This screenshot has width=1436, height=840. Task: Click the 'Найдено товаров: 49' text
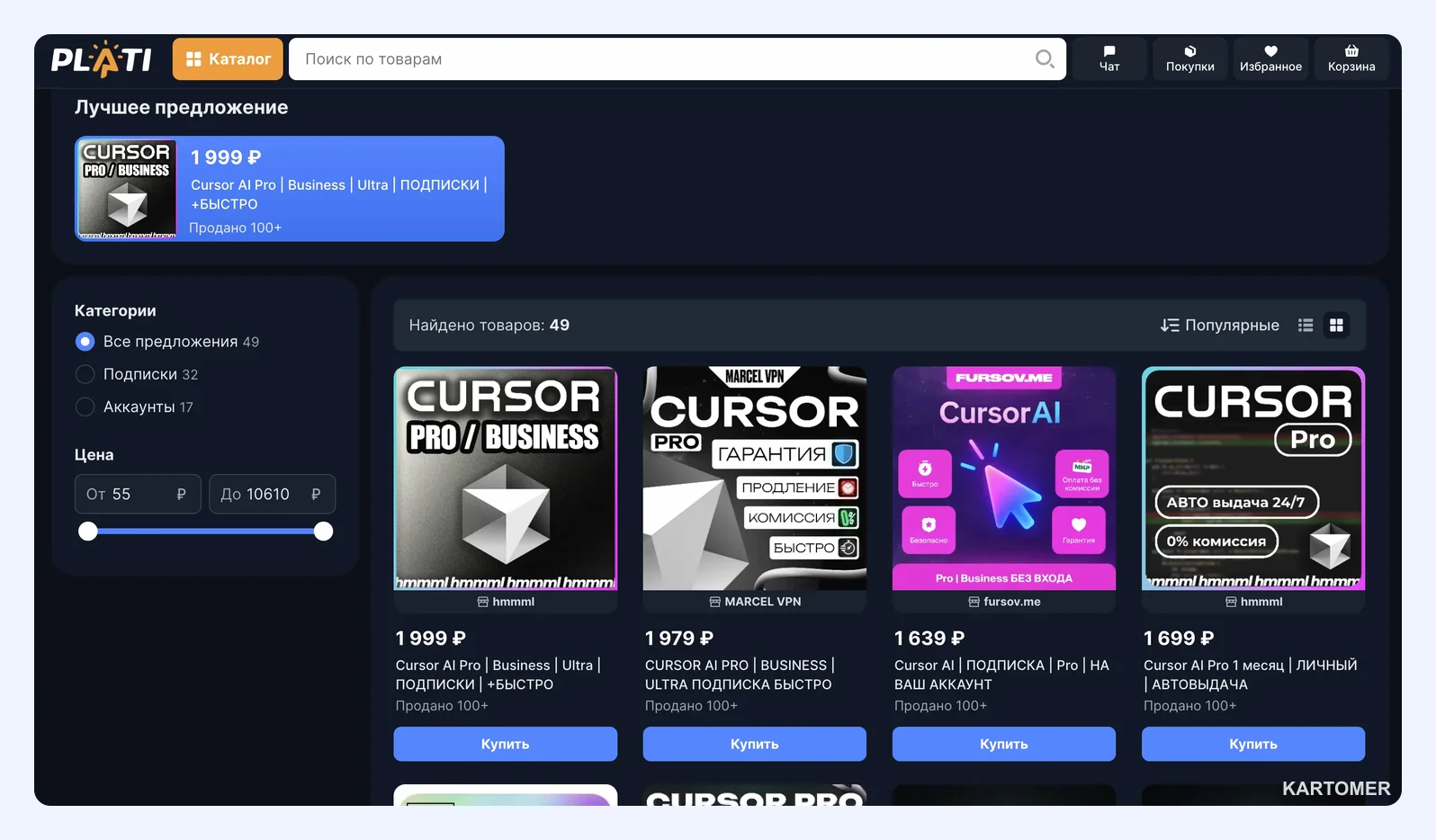(x=489, y=326)
